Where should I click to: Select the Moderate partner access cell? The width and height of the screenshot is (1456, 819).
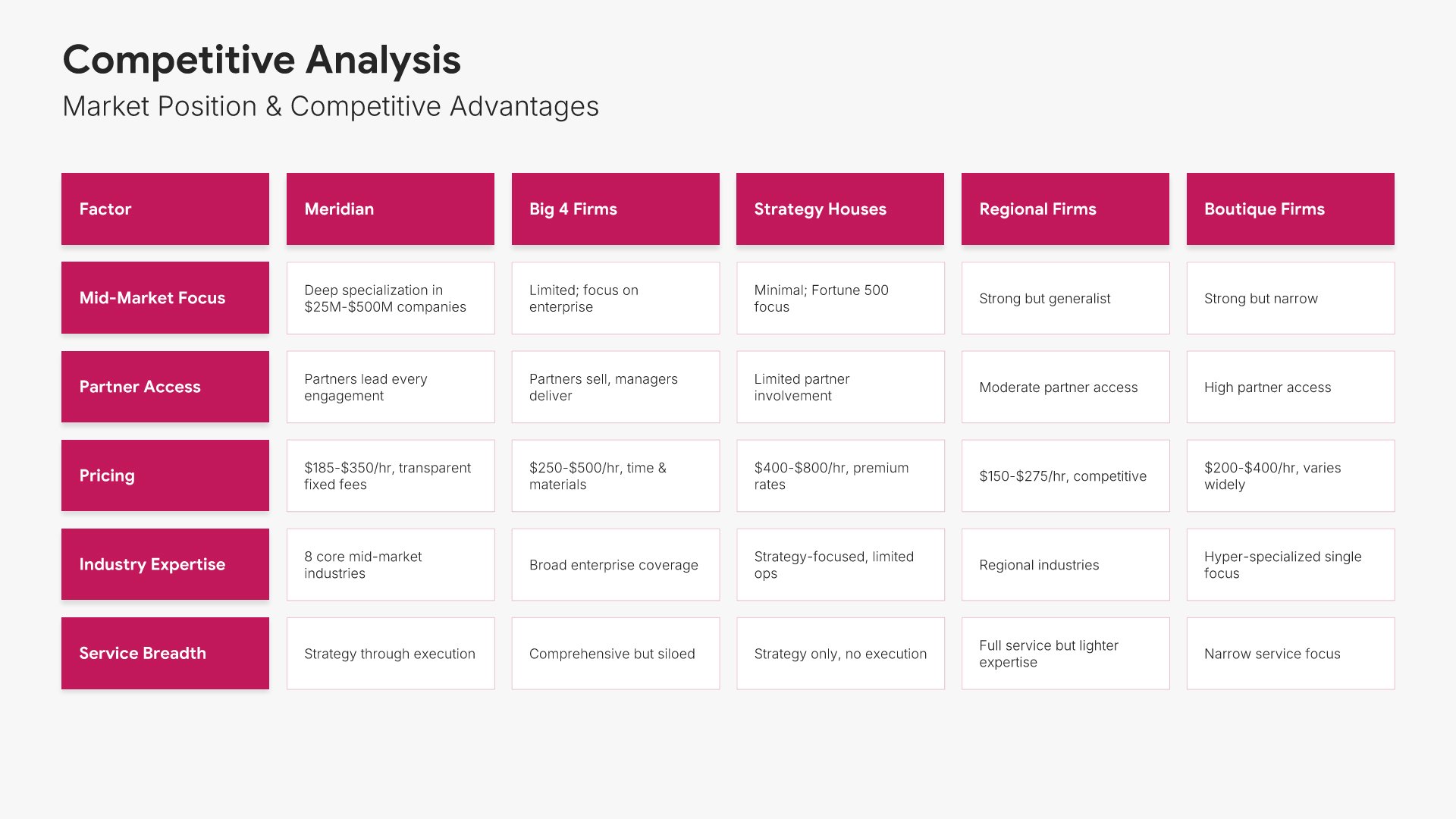1065,387
